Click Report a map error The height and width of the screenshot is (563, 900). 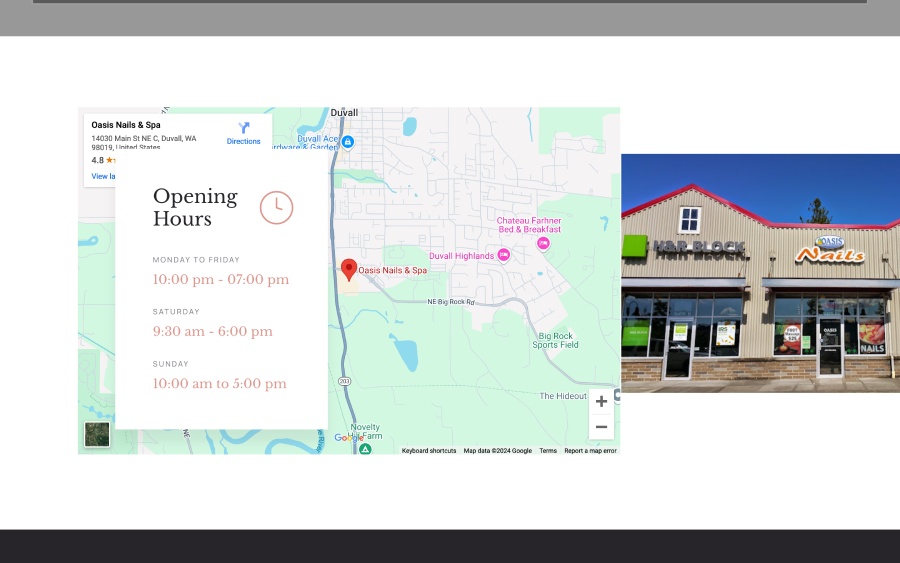click(590, 451)
